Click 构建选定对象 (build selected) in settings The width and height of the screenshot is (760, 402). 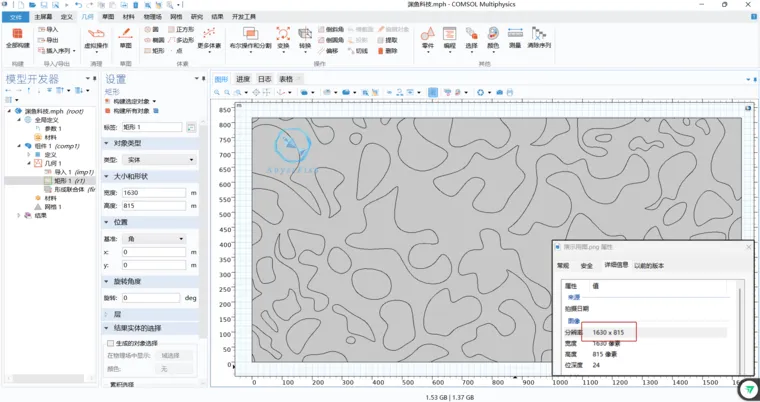point(131,101)
